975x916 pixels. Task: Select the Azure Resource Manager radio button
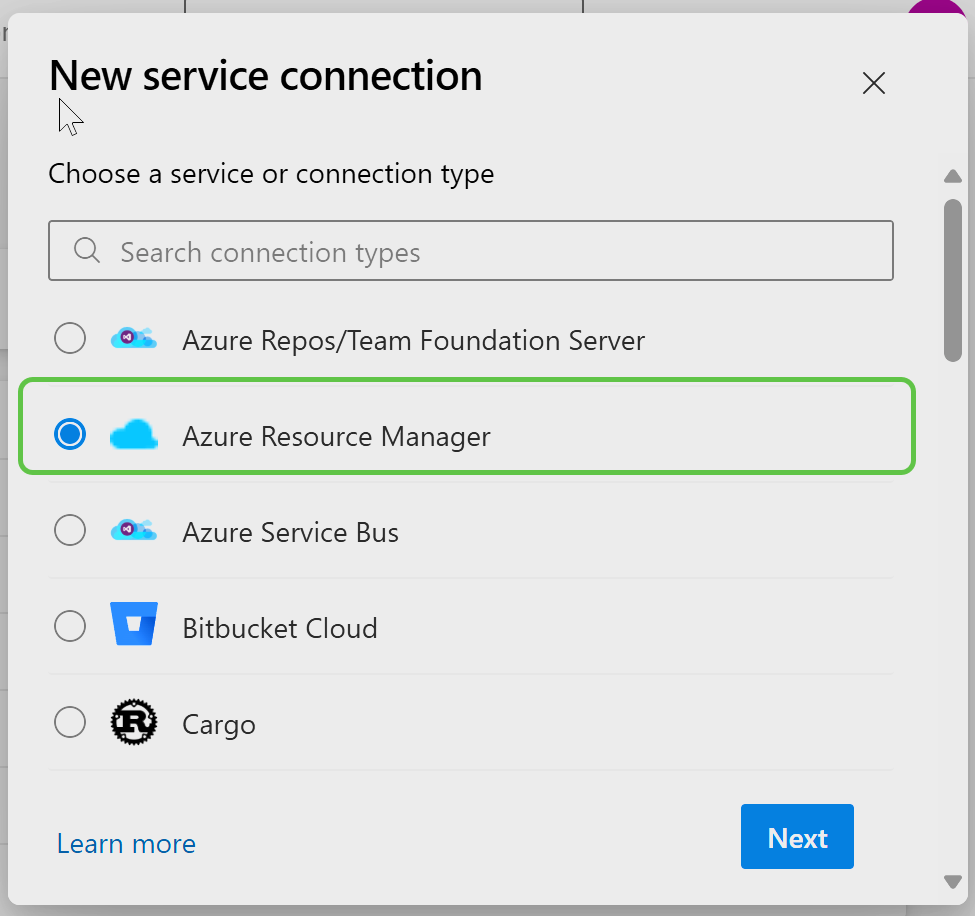tap(70, 434)
